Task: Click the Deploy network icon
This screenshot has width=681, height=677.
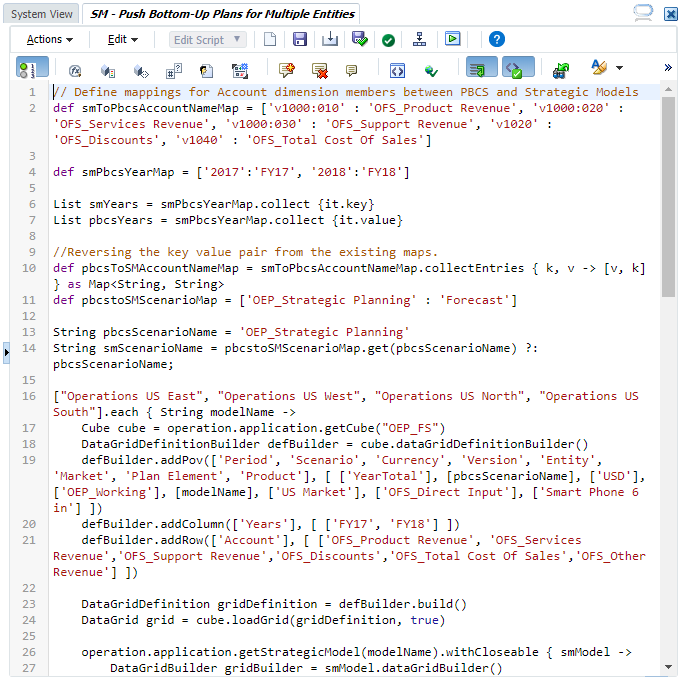Action: point(420,40)
